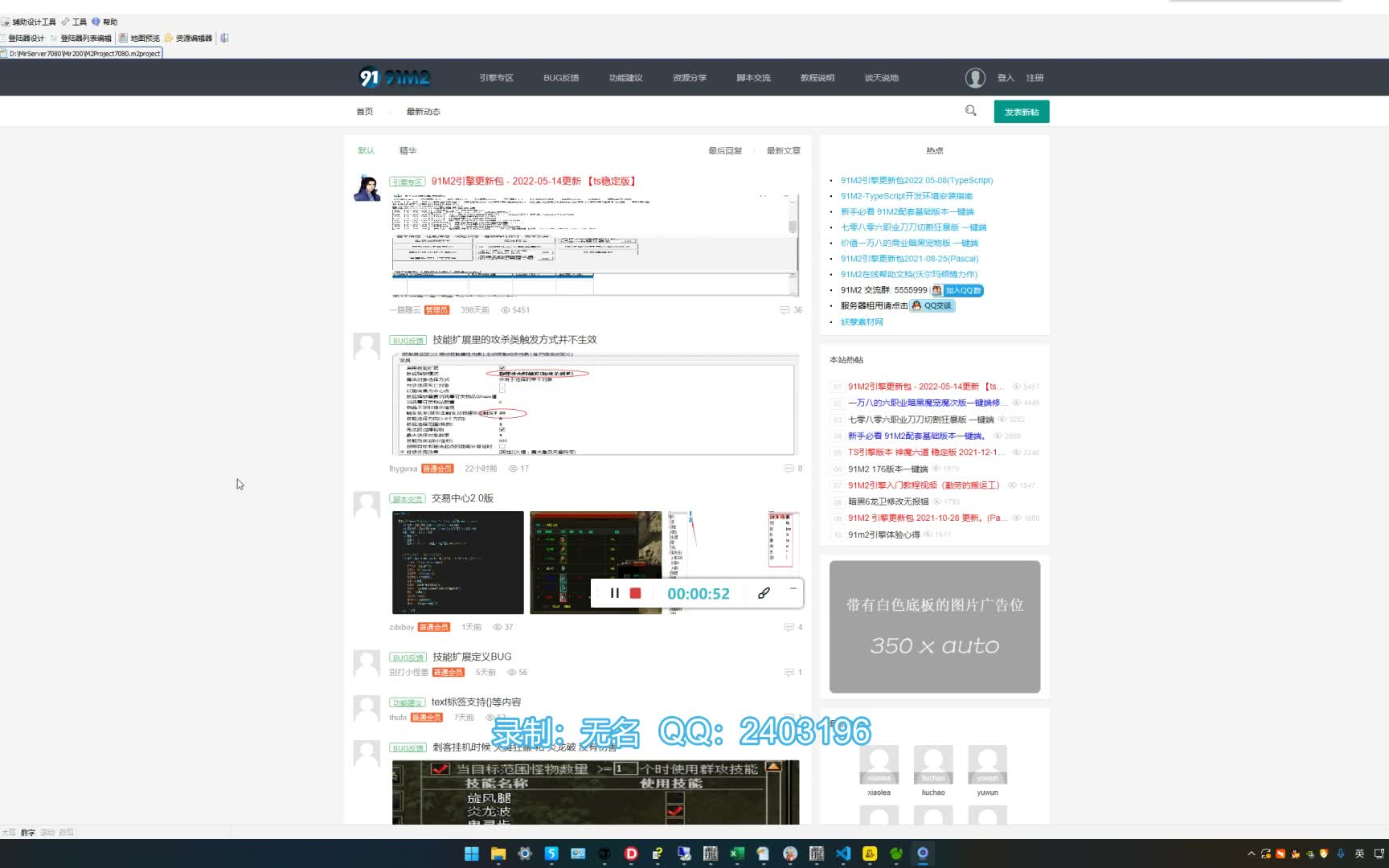The width and height of the screenshot is (1389, 868).
Task: Open hot post 91m2引擎体验心得
Action: tap(883, 534)
